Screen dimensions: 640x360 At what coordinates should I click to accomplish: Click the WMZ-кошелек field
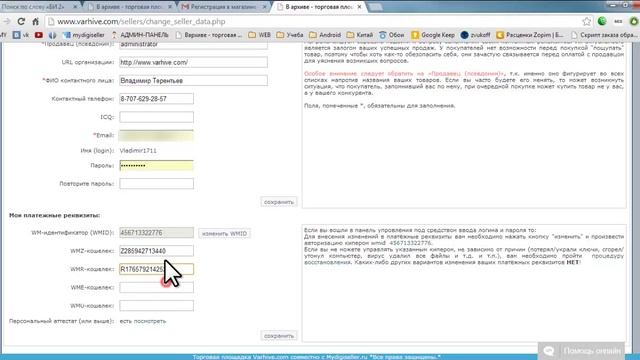156,251
